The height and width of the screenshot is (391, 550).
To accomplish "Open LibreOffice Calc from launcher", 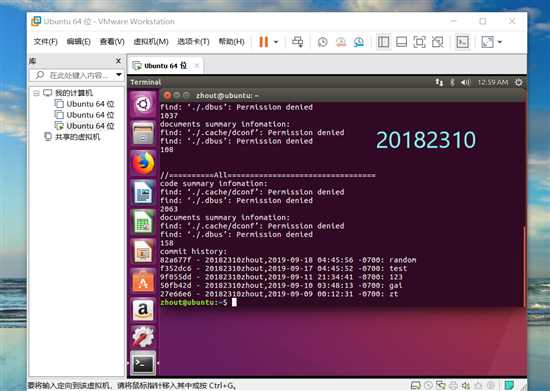I will point(143,222).
